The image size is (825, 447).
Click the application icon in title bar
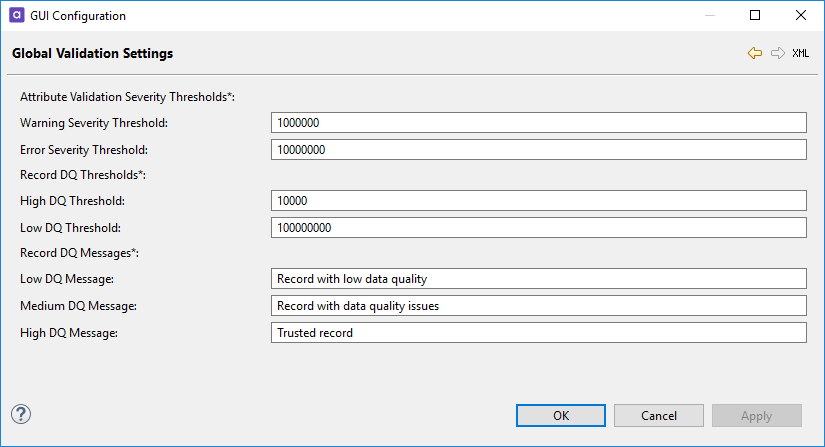tap(16, 16)
